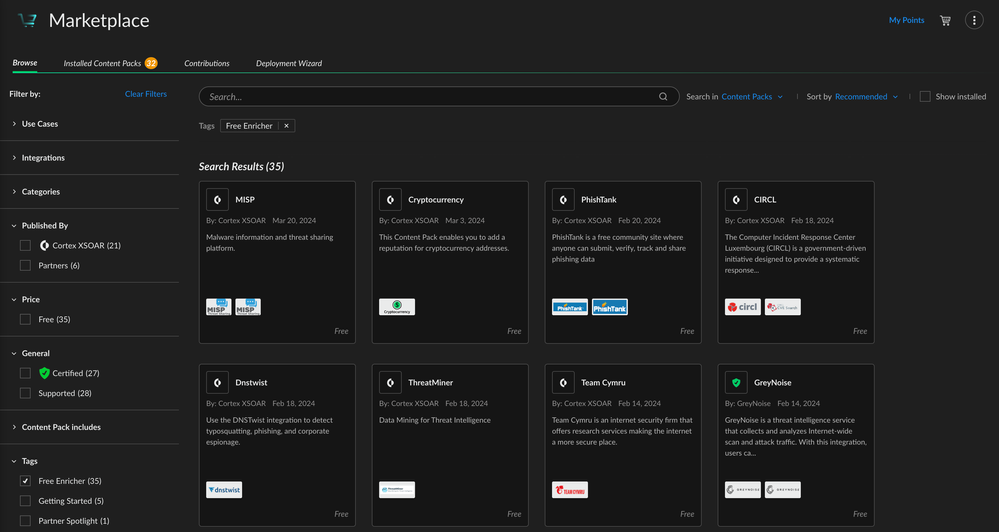Click the GreyNoise green shield icon

click(736, 383)
